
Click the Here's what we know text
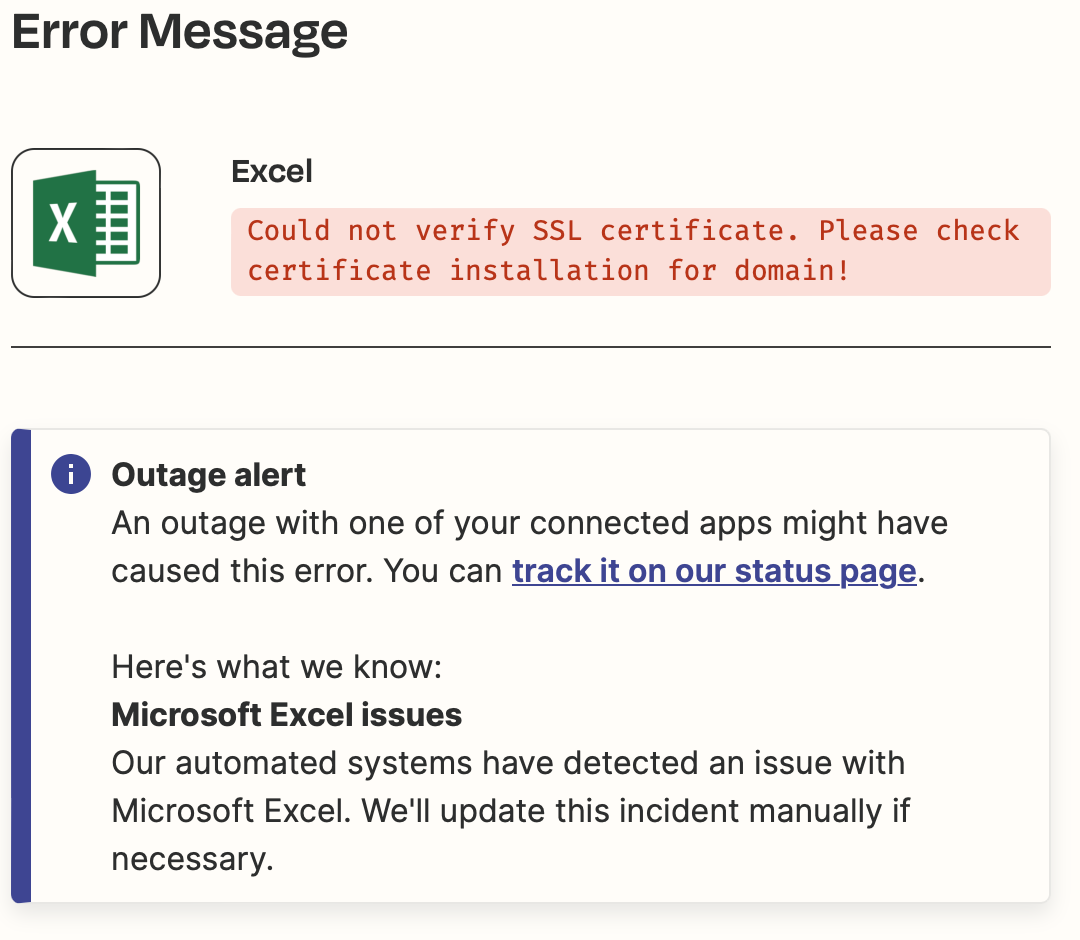point(277,667)
